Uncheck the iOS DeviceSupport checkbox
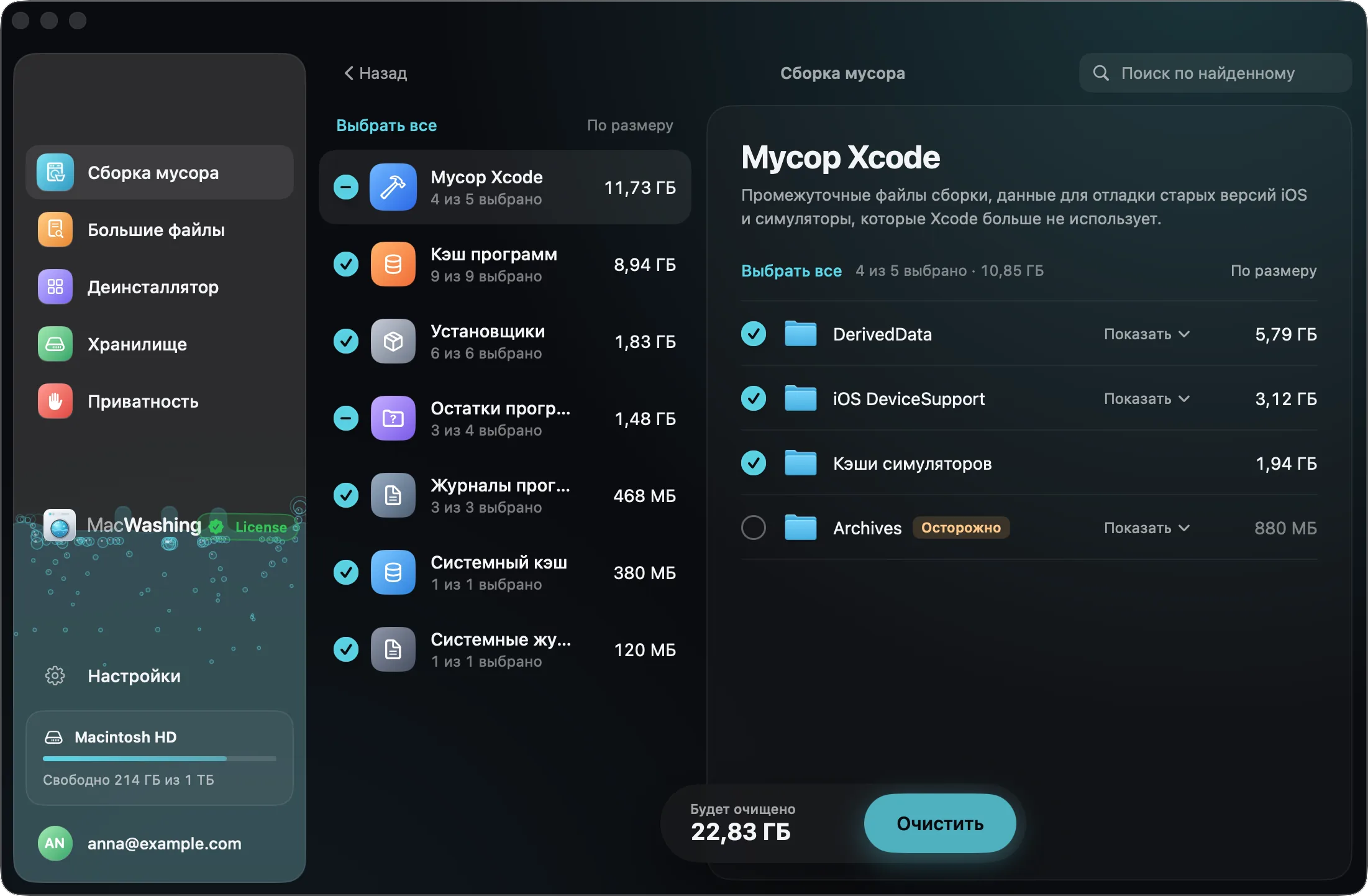 pyautogui.click(x=754, y=398)
